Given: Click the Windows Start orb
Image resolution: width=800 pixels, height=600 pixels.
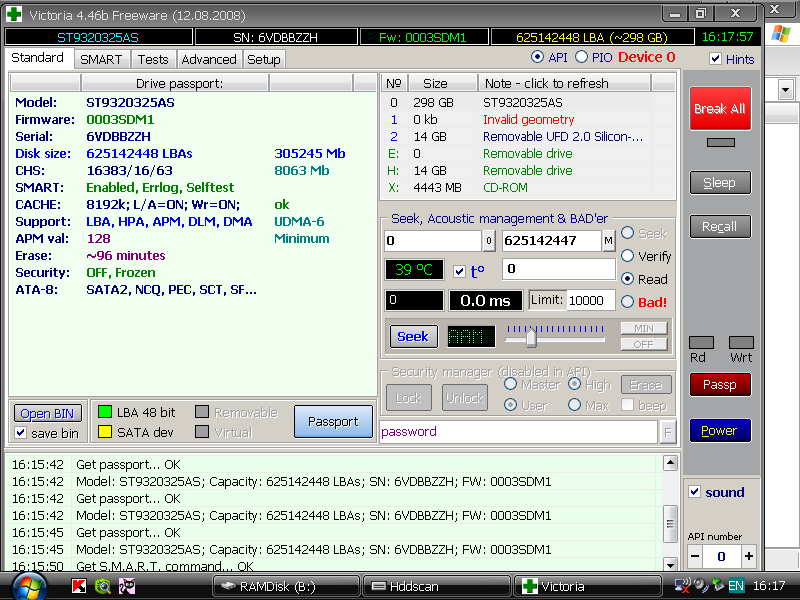Looking at the screenshot, I should point(29,585).
